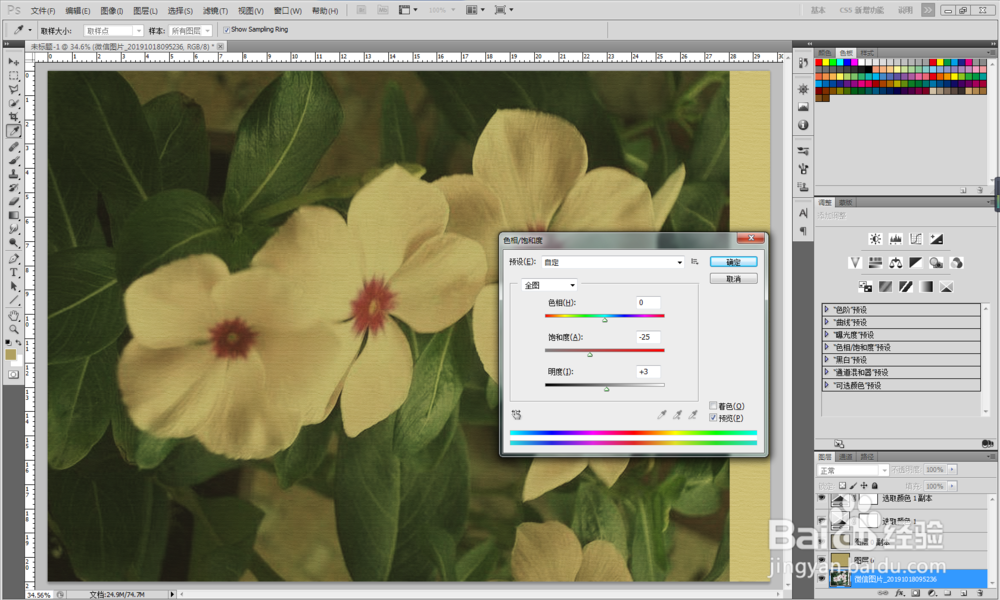
Task: Select the Move tool at top of toolbox
Action: click(14, 61)
